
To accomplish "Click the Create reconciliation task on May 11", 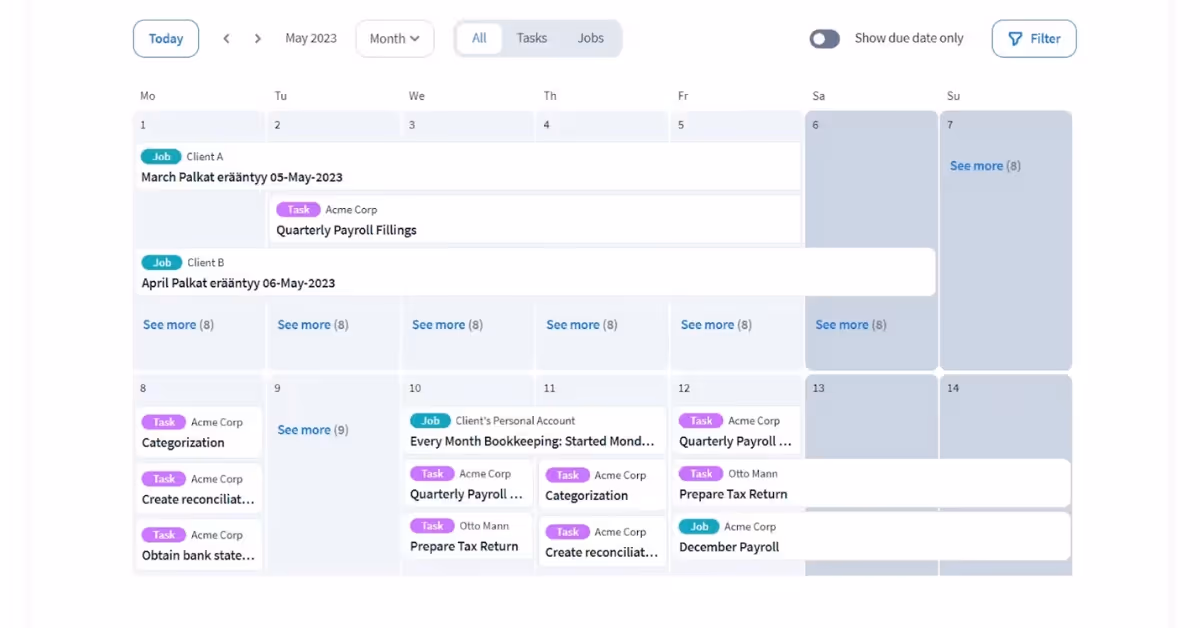I will (602, 548).
